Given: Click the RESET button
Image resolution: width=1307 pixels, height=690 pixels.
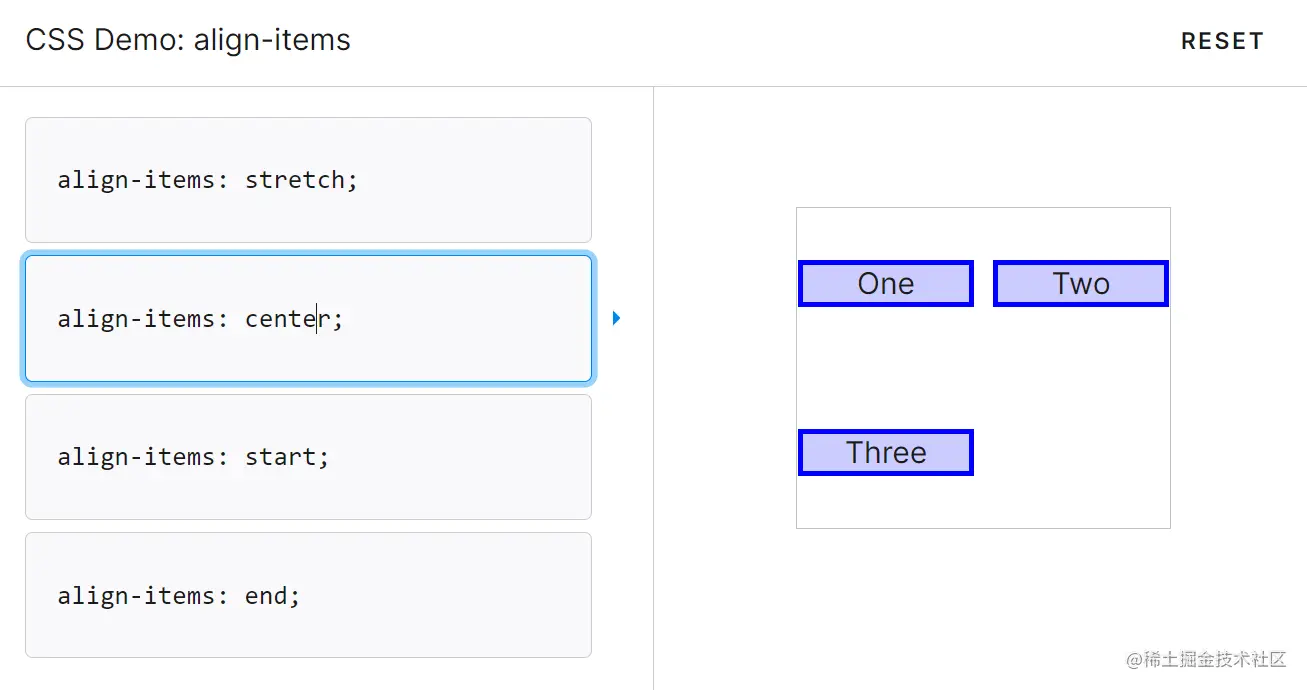Looking at the screenshot, I should [1222, 41].
